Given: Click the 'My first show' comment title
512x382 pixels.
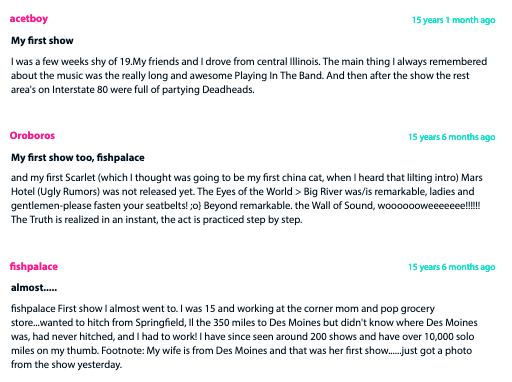Looking at the screenshot, I should (42, 41).
